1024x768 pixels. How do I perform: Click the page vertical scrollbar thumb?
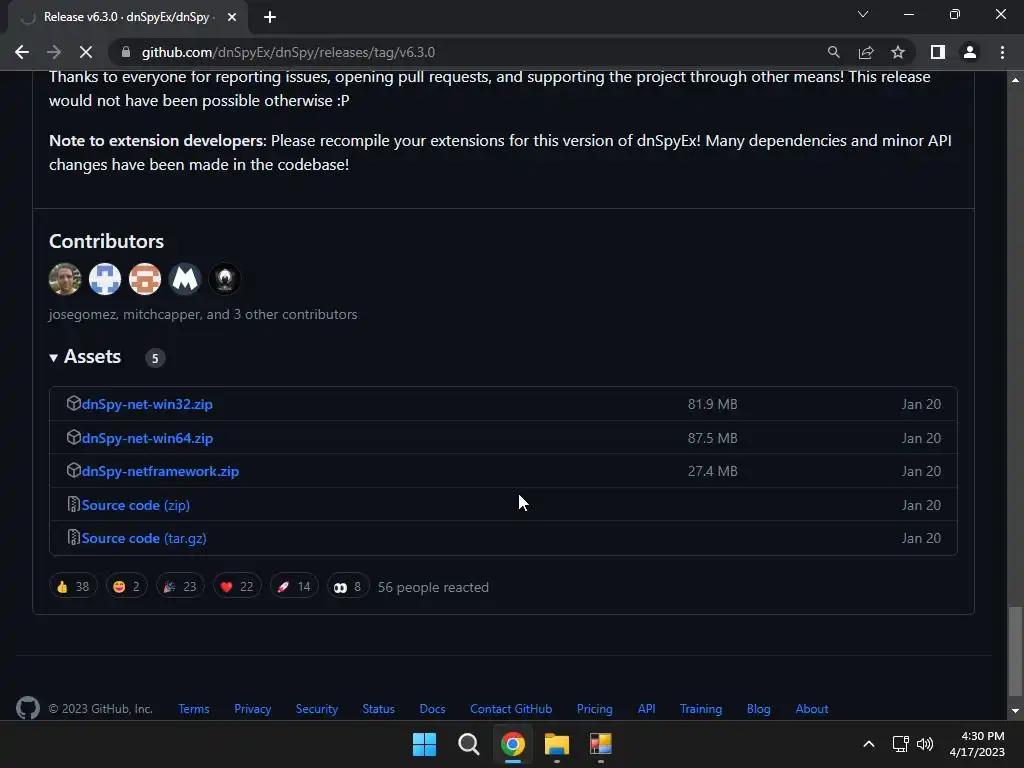[1015, 652]
